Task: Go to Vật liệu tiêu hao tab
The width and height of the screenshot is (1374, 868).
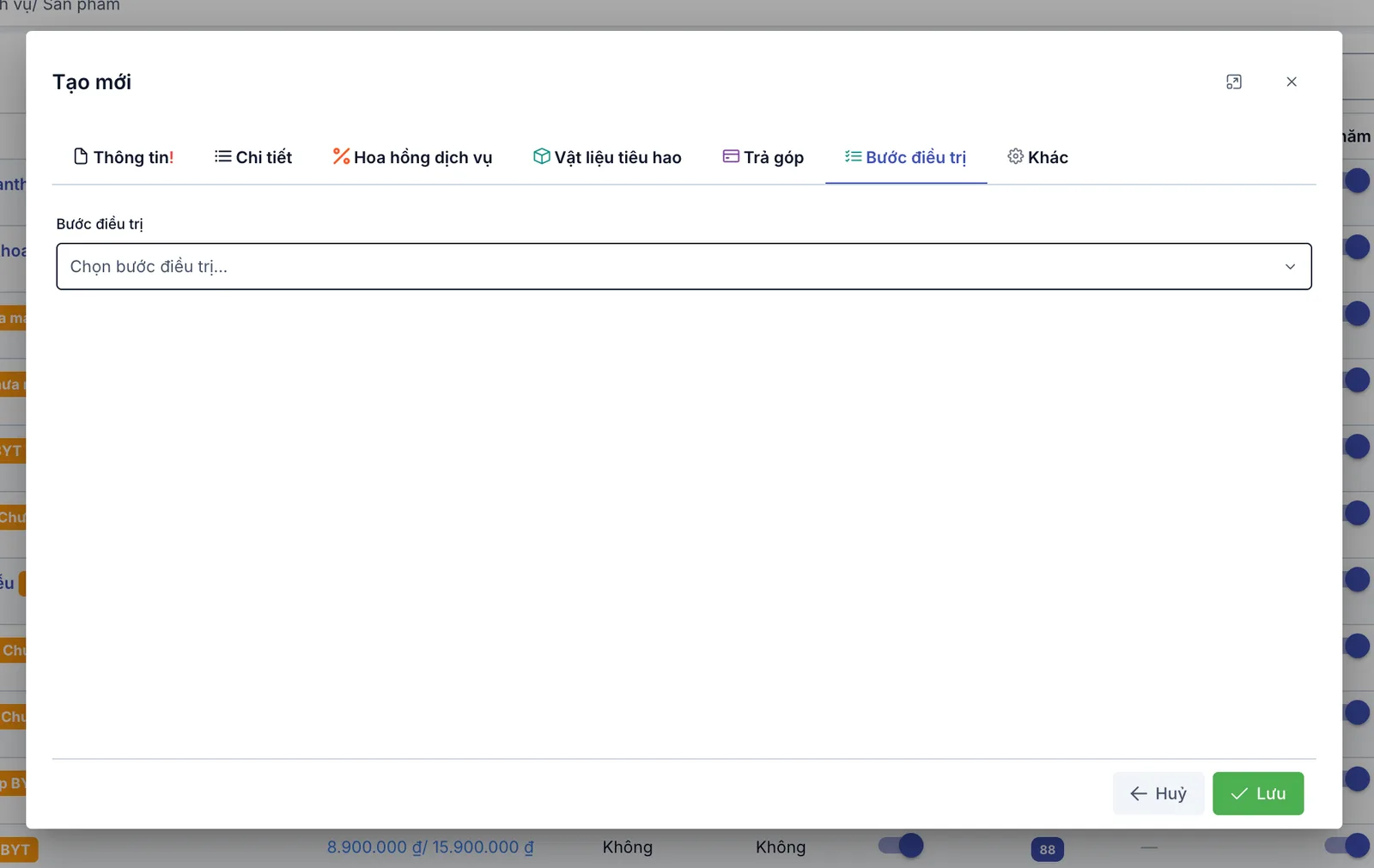Action: click(x=607, y=157)
